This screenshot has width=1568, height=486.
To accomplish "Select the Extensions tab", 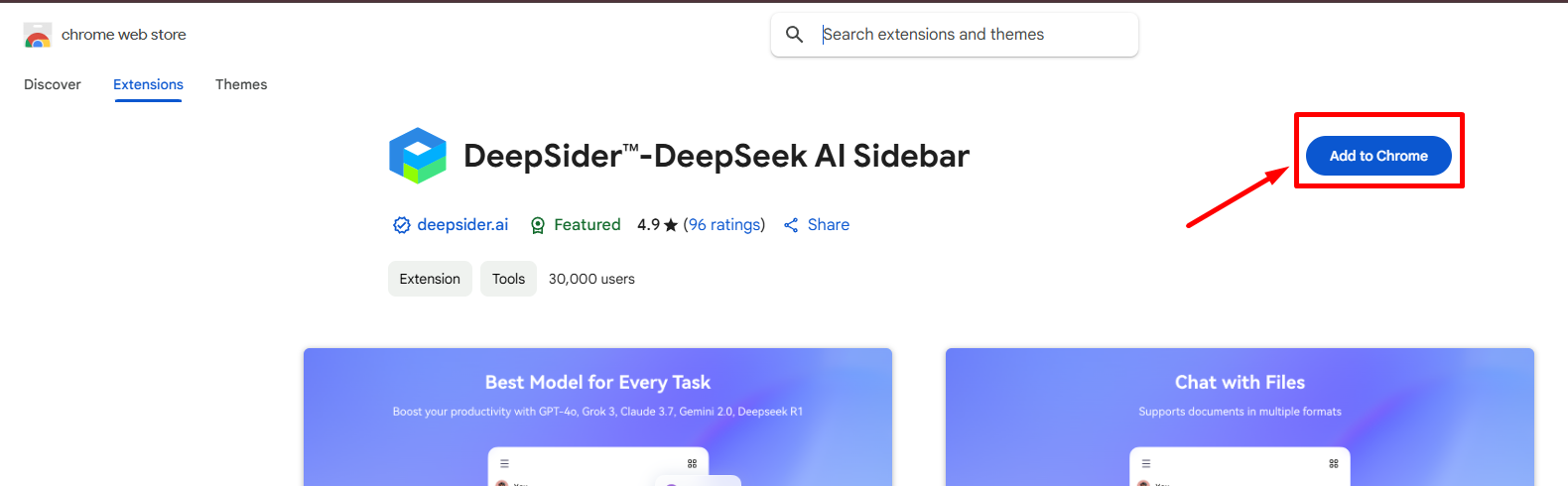I will pyautogui.click(x=148, y=84).
